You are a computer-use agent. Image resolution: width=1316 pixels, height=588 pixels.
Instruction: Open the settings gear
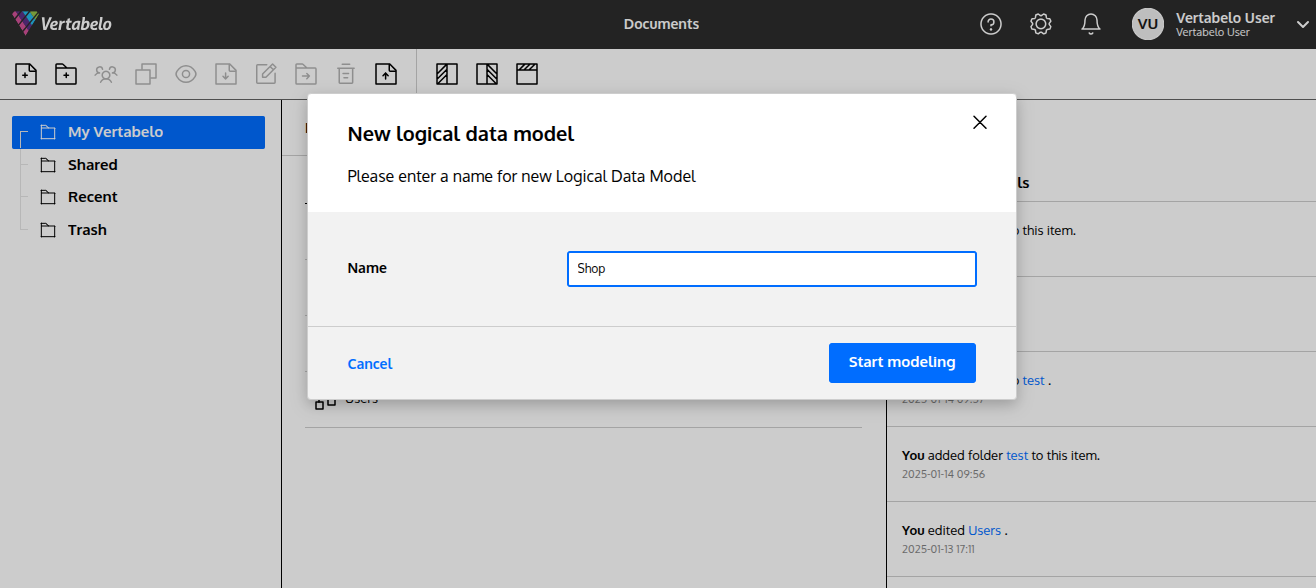(1040, 23)
